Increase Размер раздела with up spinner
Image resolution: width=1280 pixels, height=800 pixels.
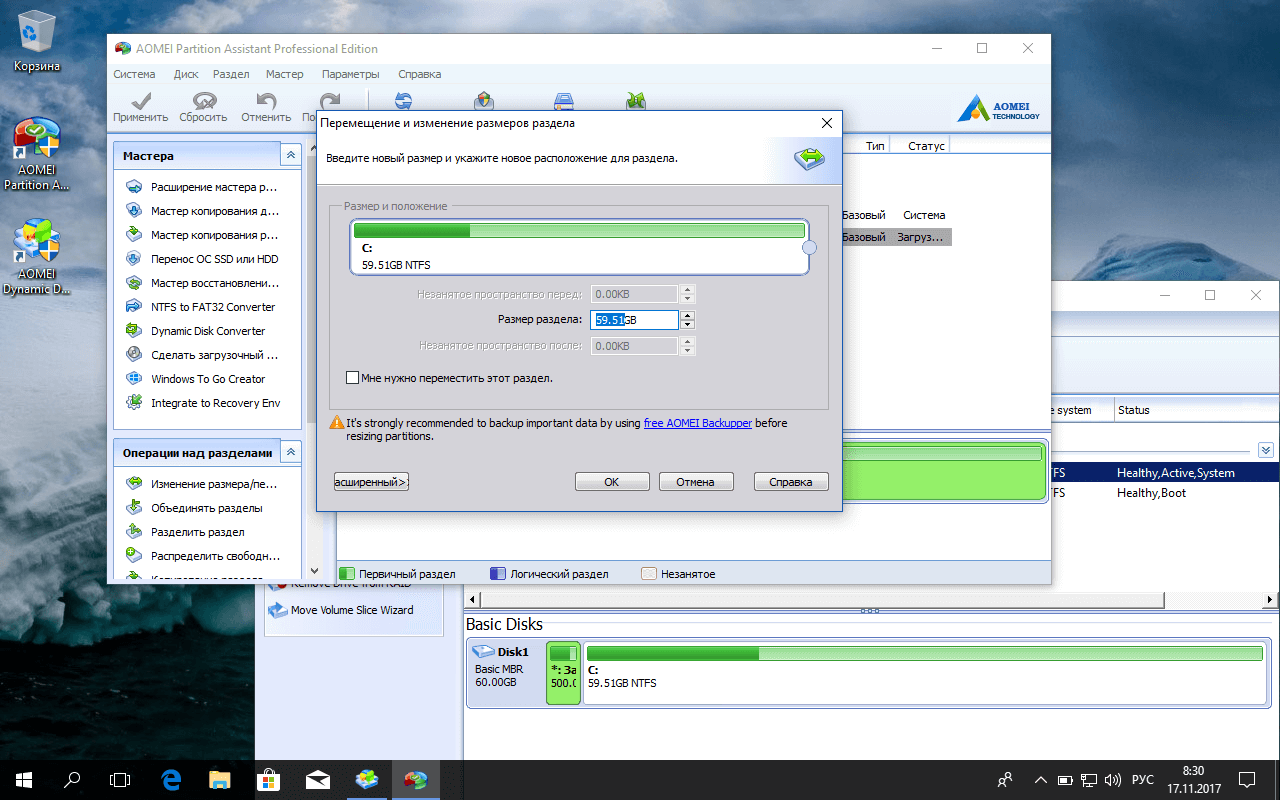tap(688, 315)
